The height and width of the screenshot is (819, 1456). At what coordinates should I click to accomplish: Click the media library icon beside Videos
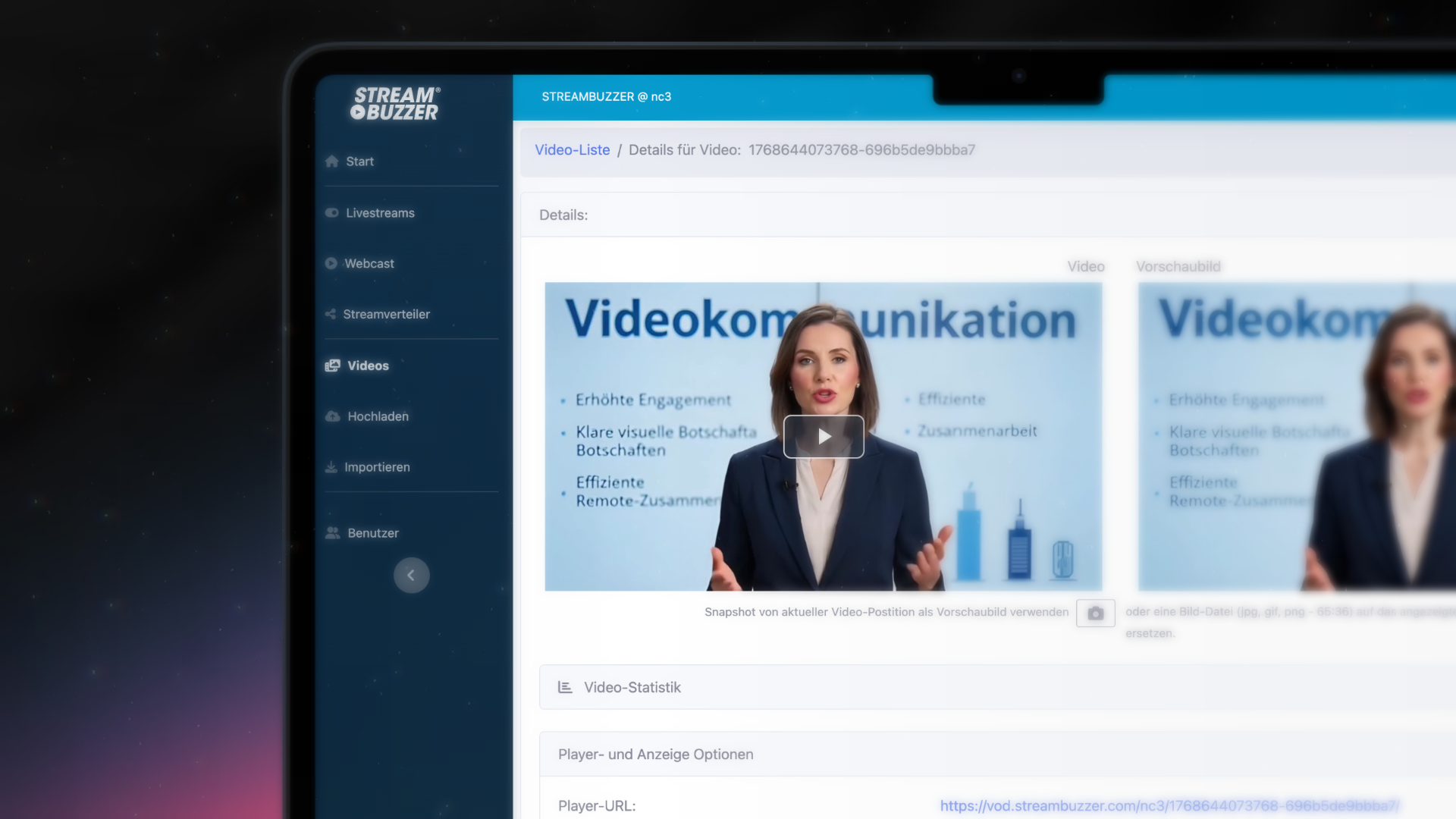click(333, 366)
